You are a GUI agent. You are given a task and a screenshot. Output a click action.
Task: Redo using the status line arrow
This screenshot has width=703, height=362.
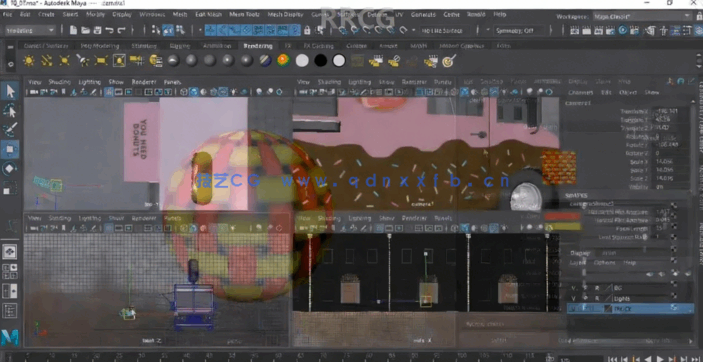[121, 31]
